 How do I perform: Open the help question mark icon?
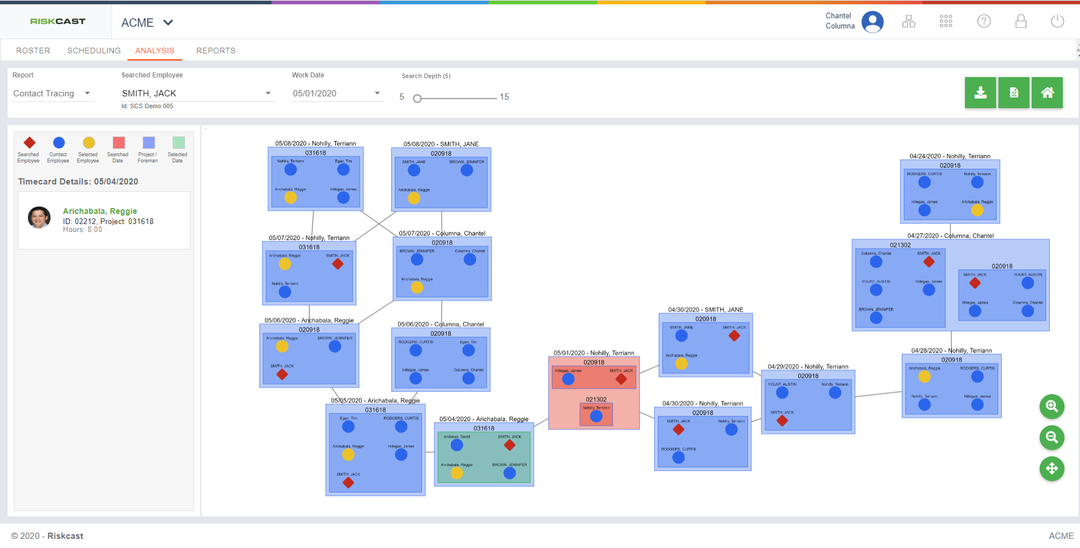coord(984,21)
